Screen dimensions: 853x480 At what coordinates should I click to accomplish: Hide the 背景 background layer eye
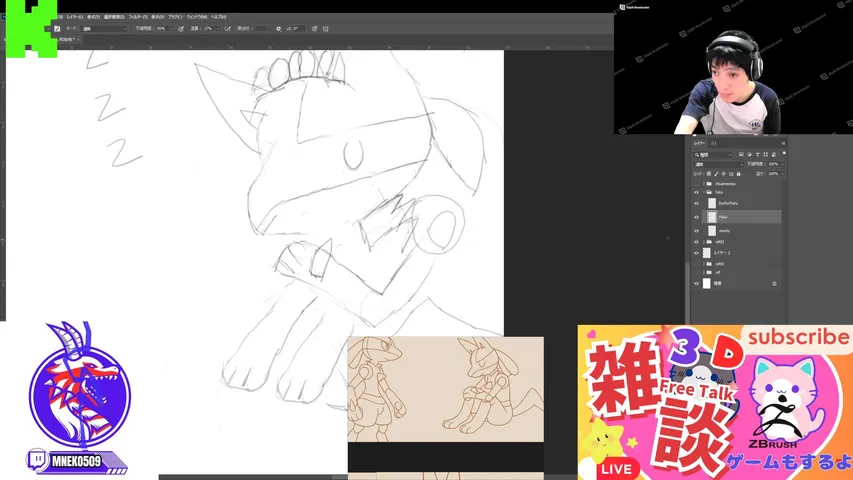(696, 284)
